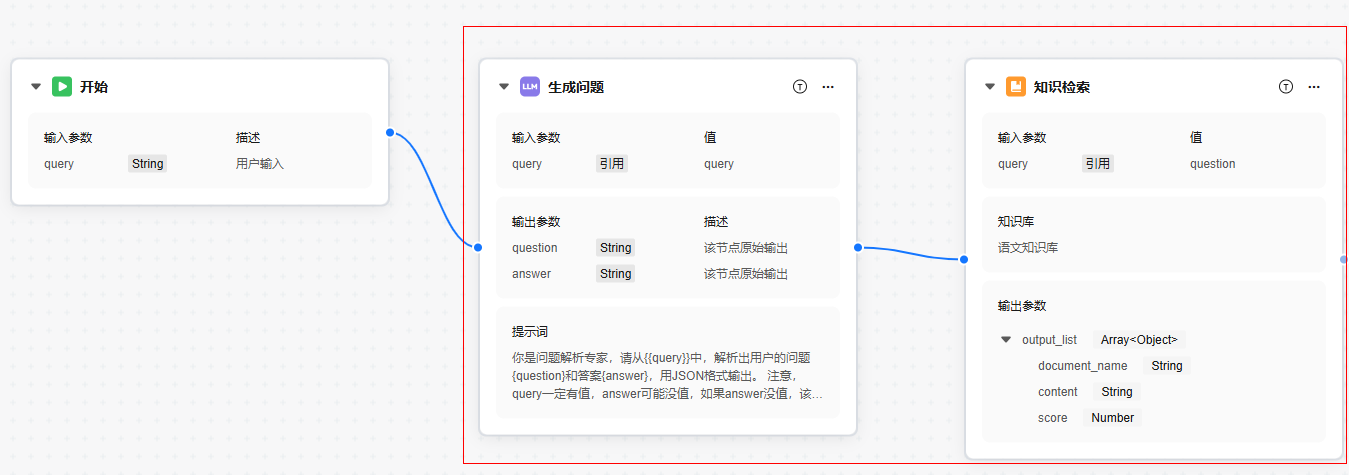Image resolution: width=1349 pixels, height=475 pixels.
Task: Click the T icon on 知识检索 node
Action: (1285, 87)
